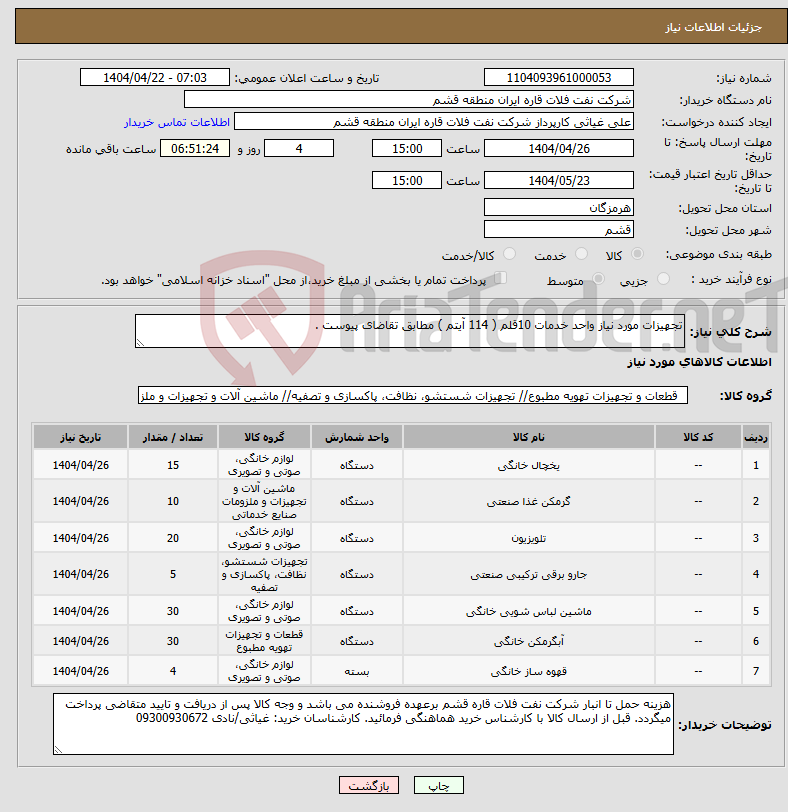Click the price validity time 15:00 field

click(x=407, y=181)
